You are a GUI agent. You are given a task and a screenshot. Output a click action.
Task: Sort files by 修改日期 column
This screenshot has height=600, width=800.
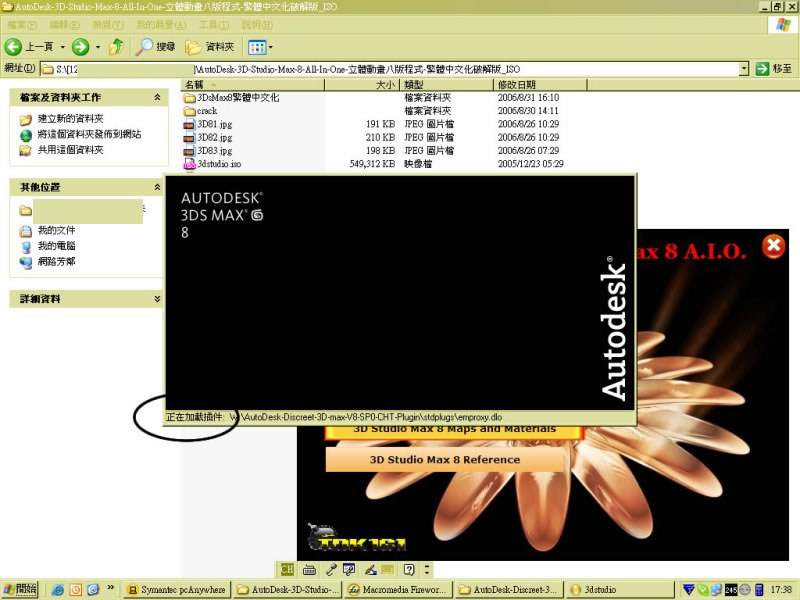tap(540, 85)
